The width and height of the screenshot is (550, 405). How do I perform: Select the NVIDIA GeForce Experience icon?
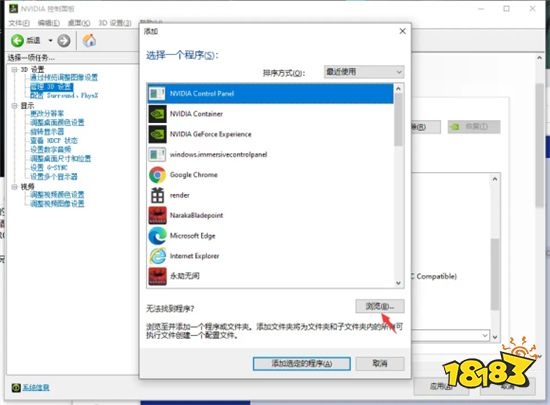(x=157, y=134)
